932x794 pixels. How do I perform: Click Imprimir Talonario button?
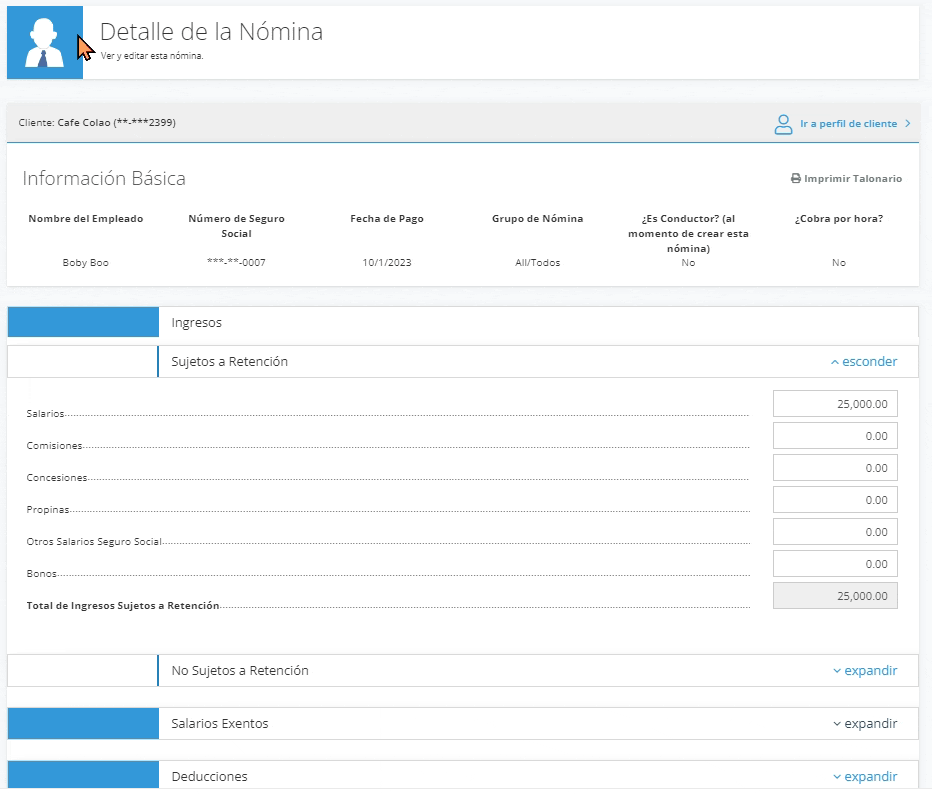click(x=846, y=178)
